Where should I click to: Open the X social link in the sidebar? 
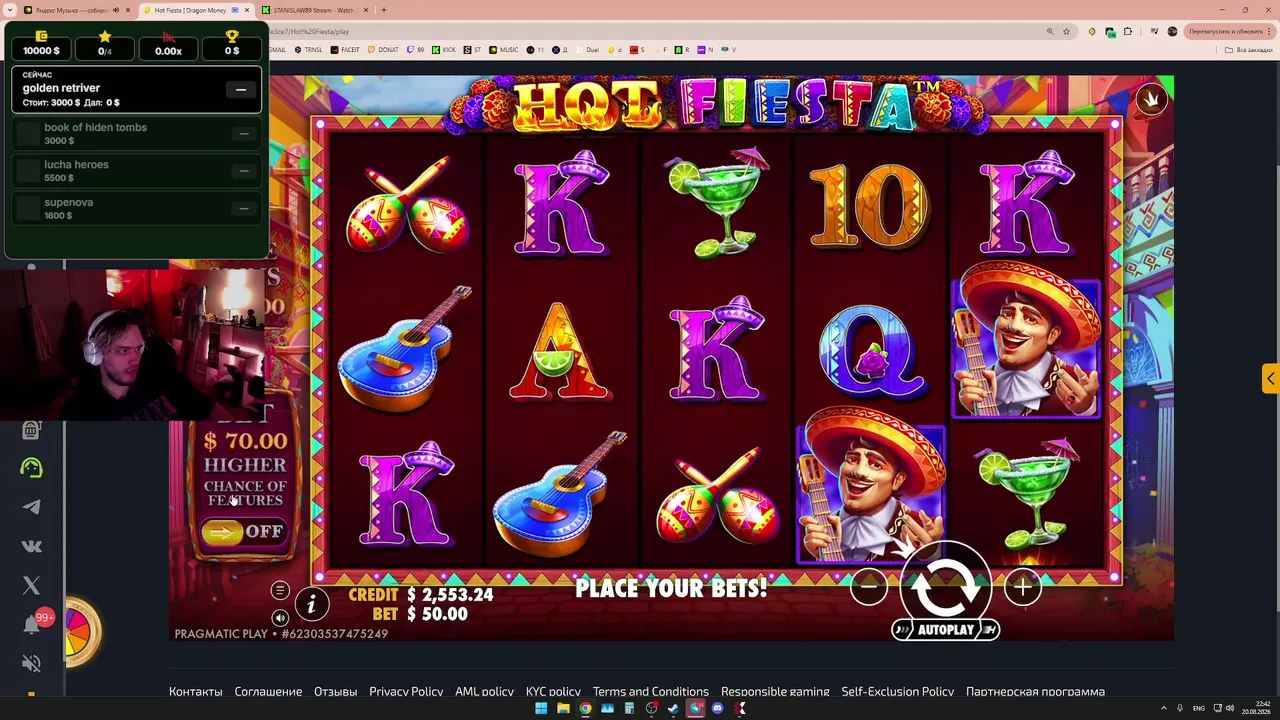(31, 585)
